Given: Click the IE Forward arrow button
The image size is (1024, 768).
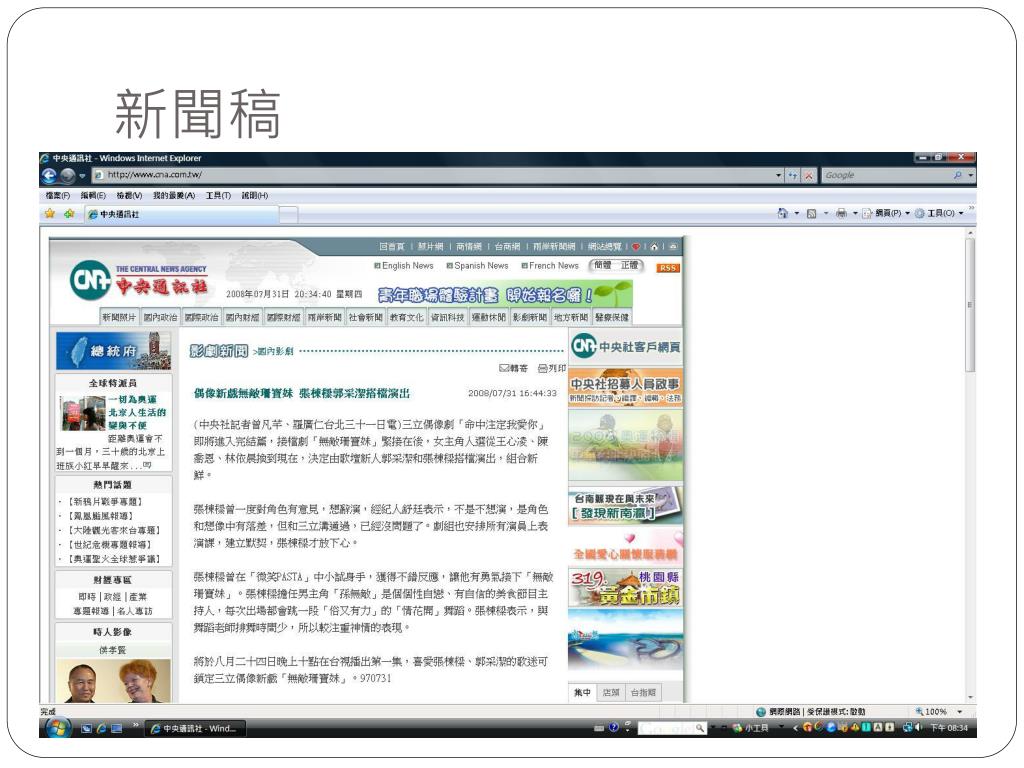Looking at the screenshot, I should click(67, 175).
